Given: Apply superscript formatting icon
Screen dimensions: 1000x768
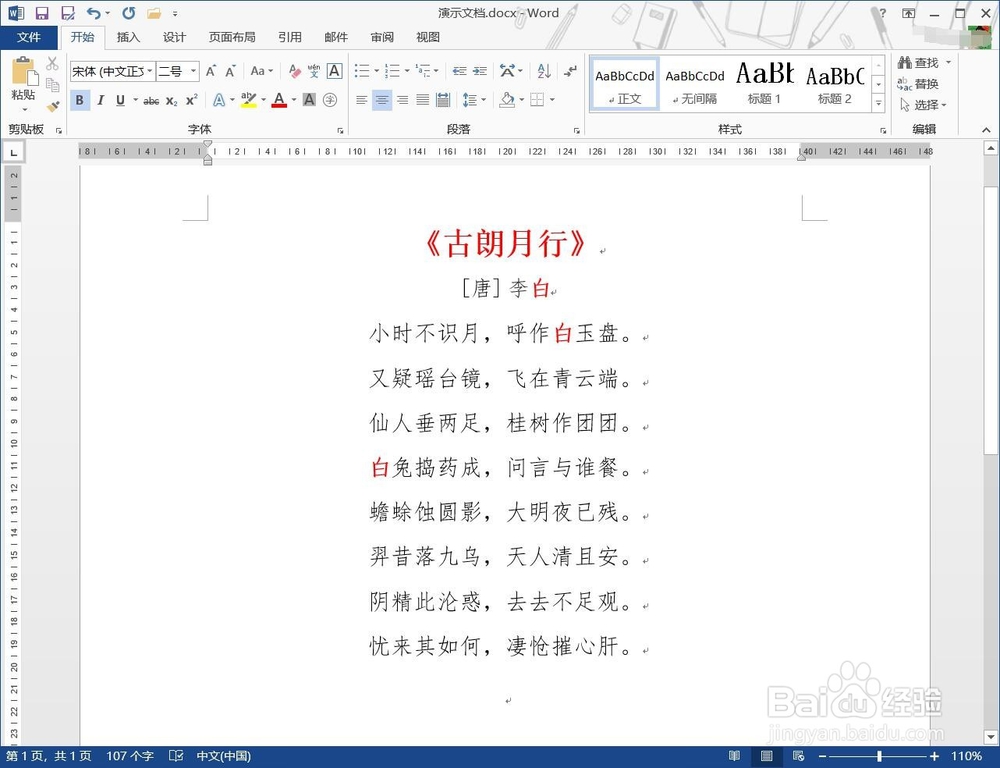Looking at the screenshot, I should [190, 100].
